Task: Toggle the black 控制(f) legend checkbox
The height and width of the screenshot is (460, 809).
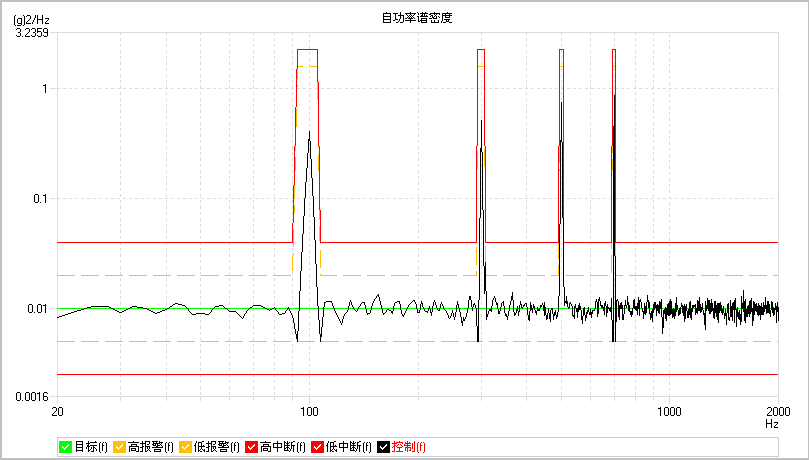Action: pos(383,447)
